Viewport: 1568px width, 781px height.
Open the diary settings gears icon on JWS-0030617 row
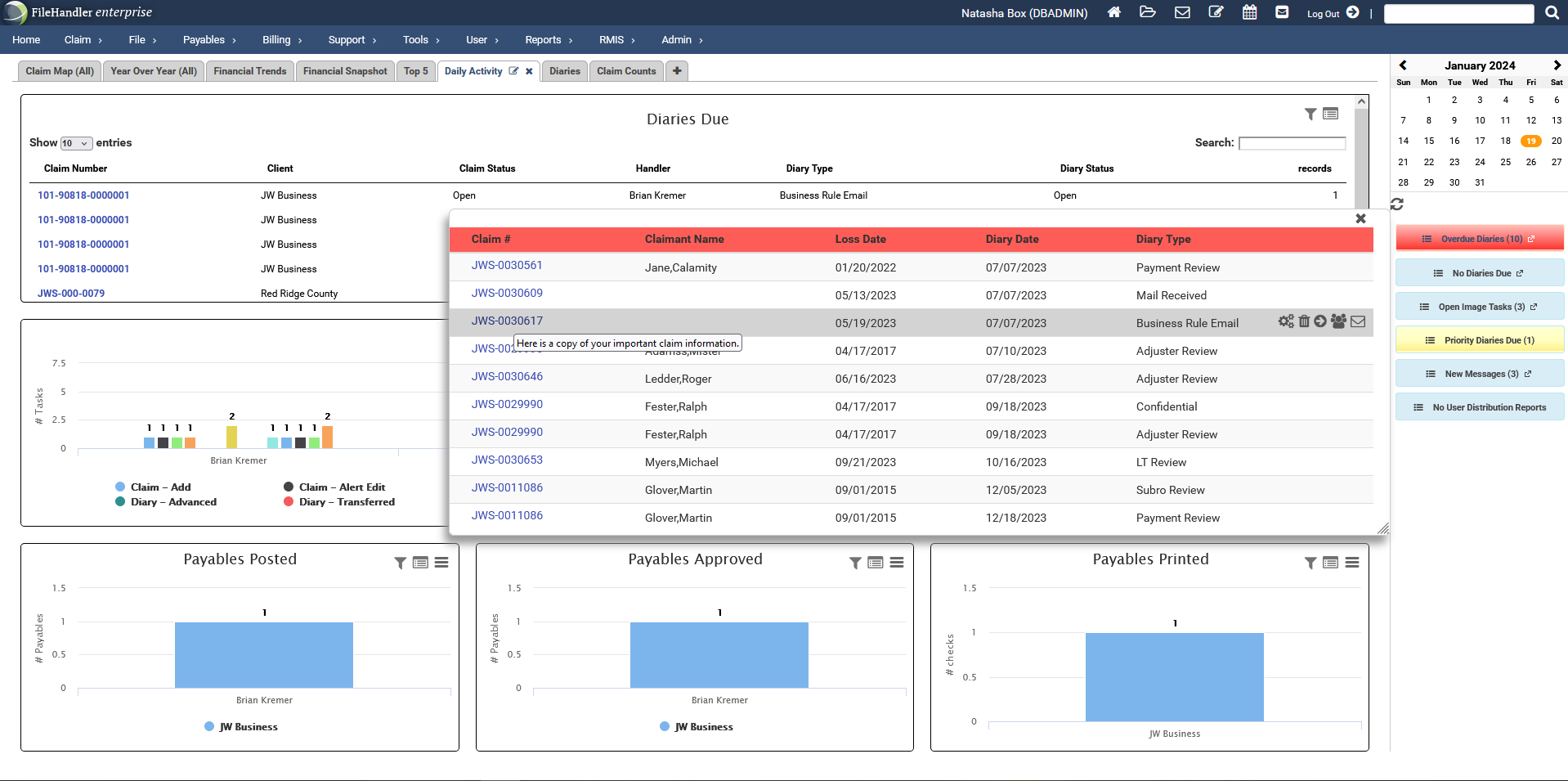click(1285, 321)
